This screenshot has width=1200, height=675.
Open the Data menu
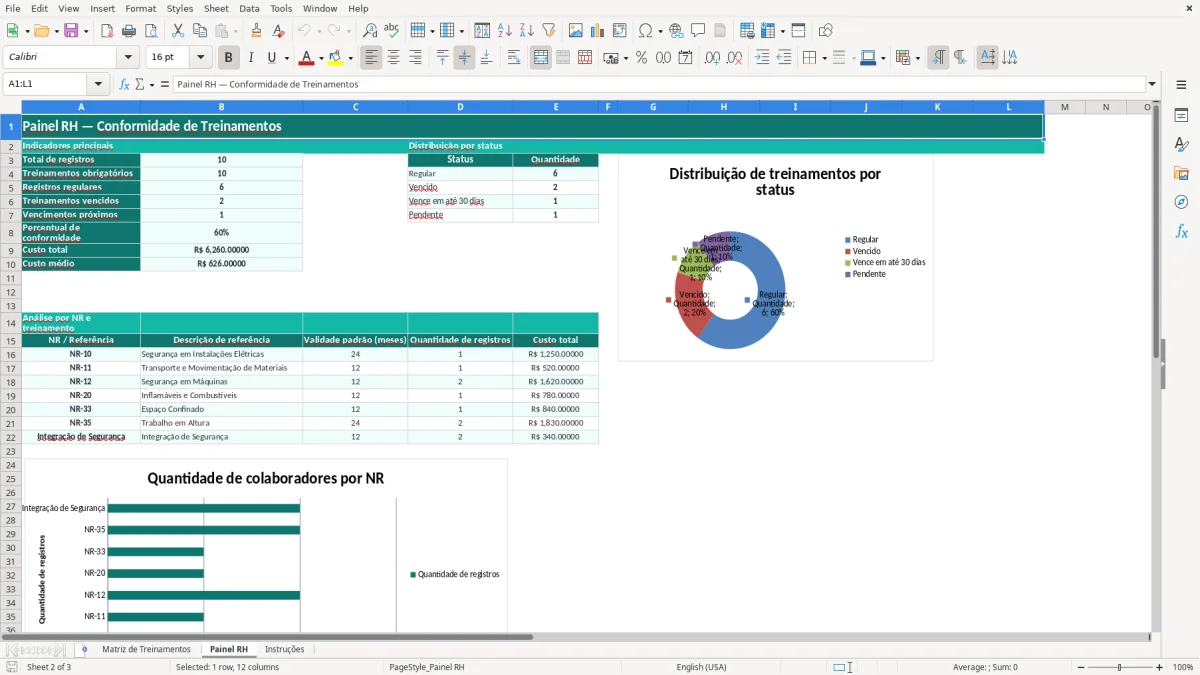coord(249,8)
